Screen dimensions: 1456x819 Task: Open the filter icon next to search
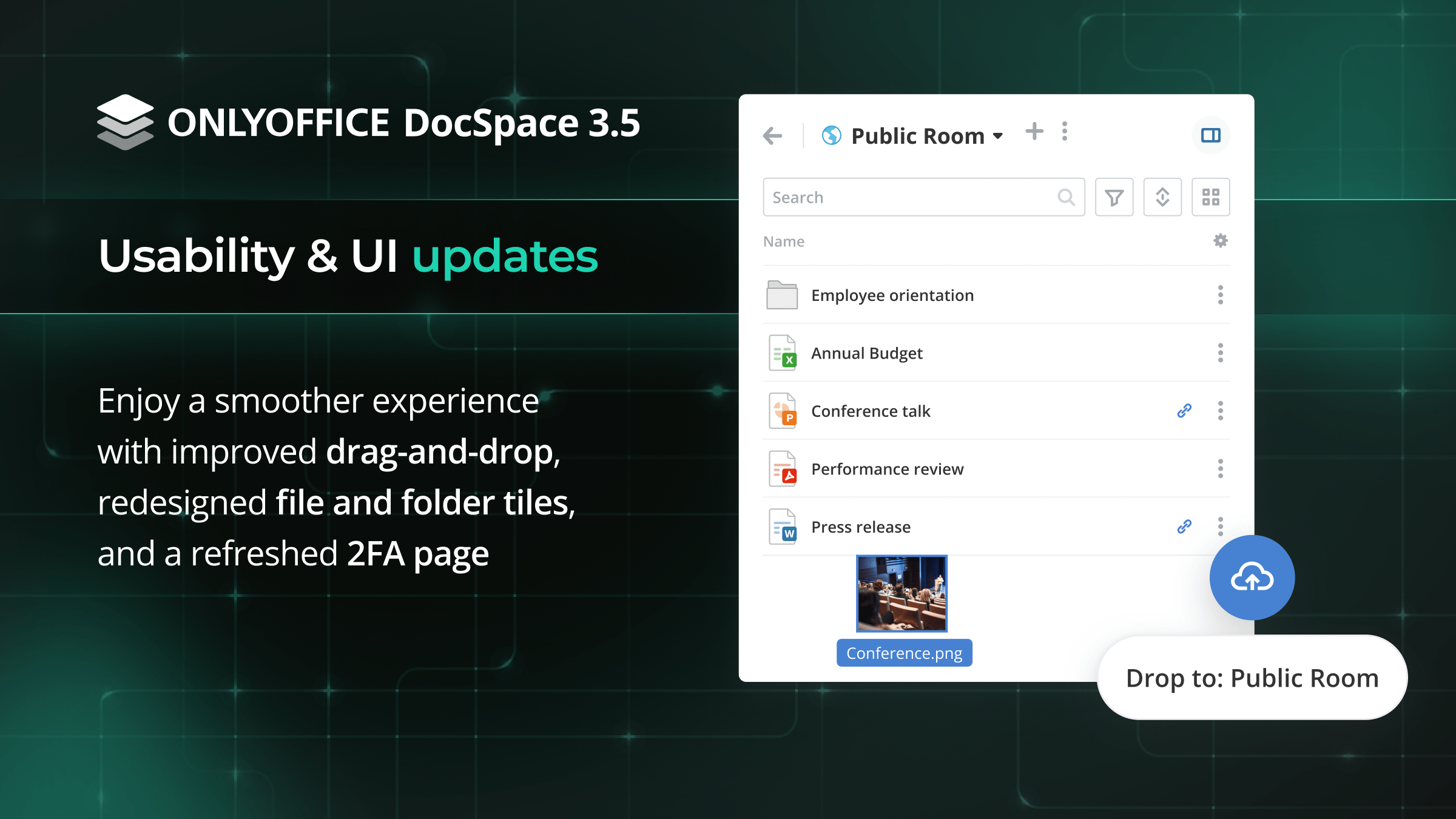click(1114, 197)
